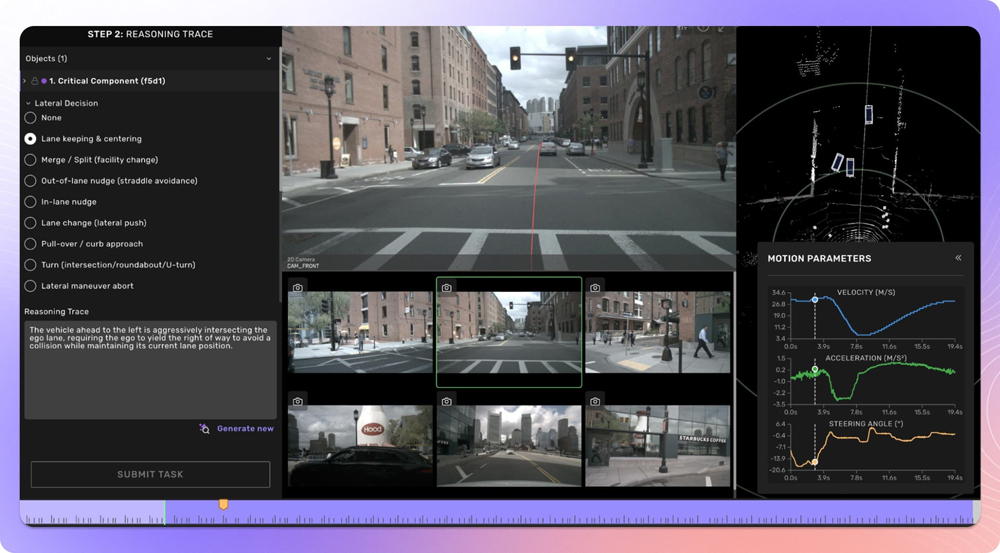Collapse the Objects (1) dropdown

[268, 59]
